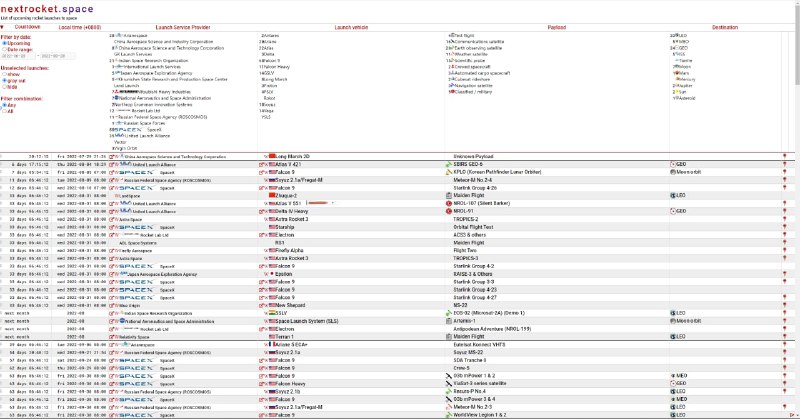Filter payloads by Weather satellite icon
Viewport: 800px width, 419px height.
pyautogui.click(x=453, y=54)
